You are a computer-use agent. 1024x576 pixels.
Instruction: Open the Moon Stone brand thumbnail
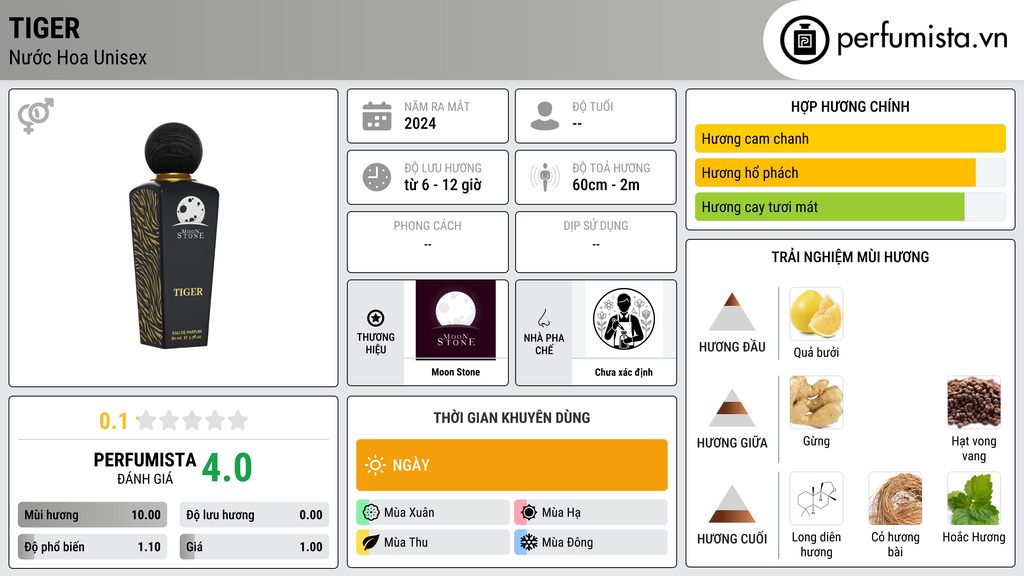click(x=456, y=320)
